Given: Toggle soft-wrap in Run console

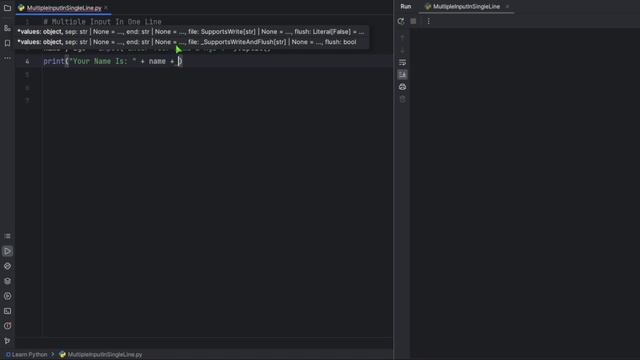Looking at the screenshot, I should pos(402,62).
